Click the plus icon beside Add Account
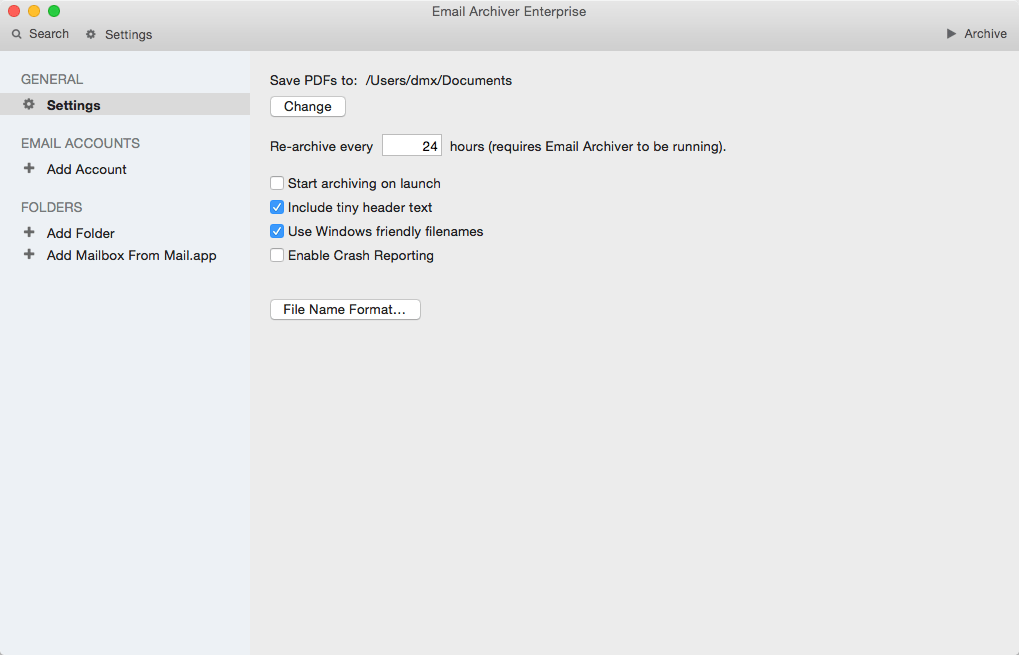This screenshot has width=1019, height=655. [x=29, y=168]
